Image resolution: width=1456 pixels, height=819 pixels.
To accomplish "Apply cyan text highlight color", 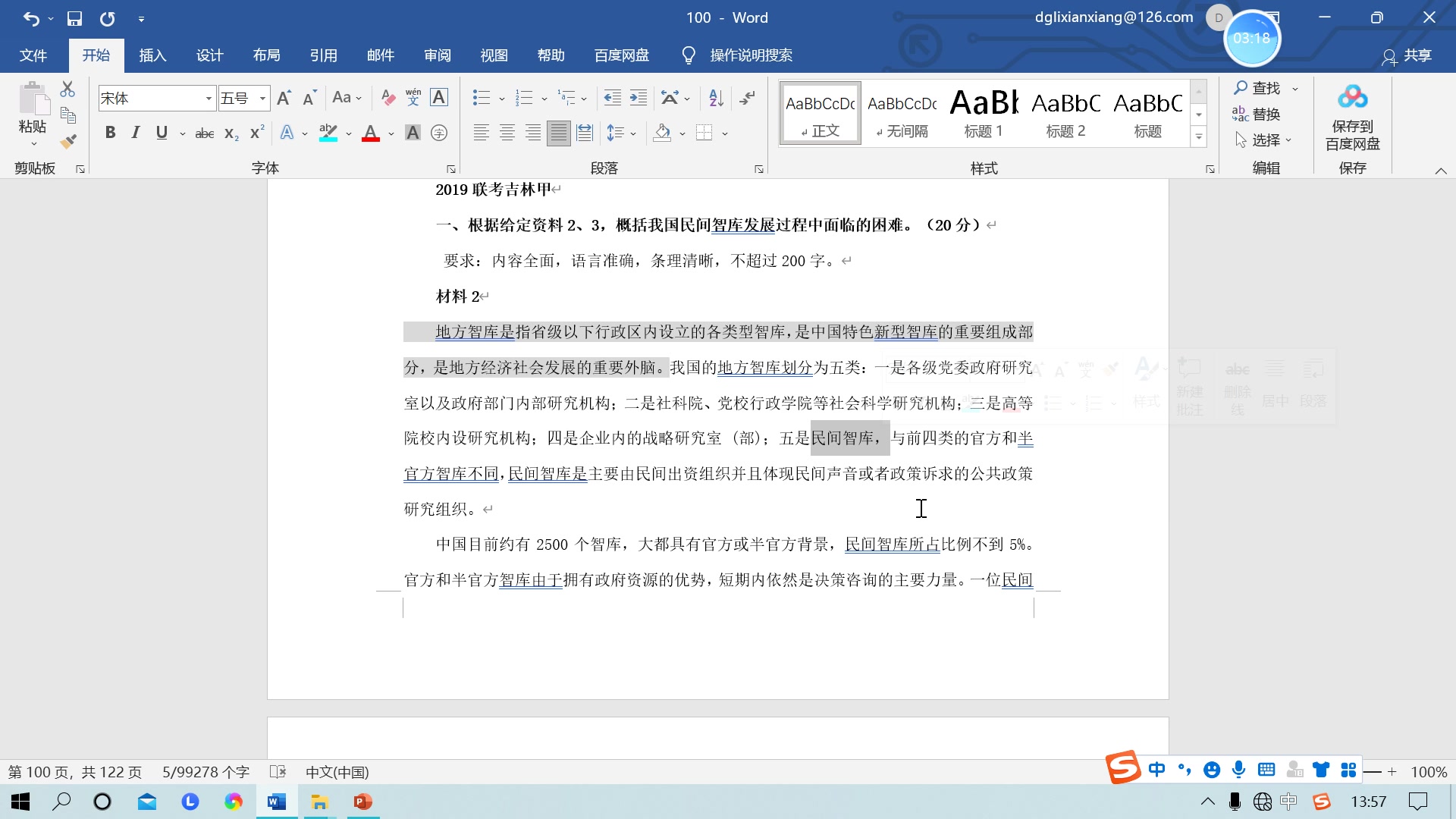I will [328, 133].
